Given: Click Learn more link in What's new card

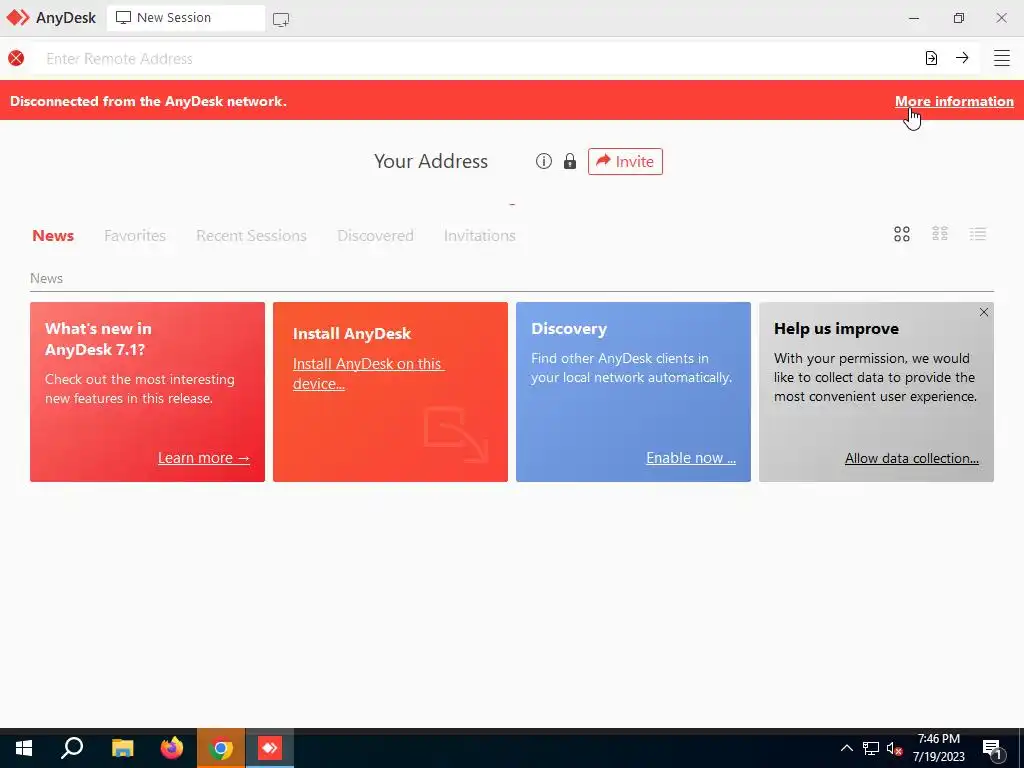Looking at the screenshot, I should click(204, 458).
